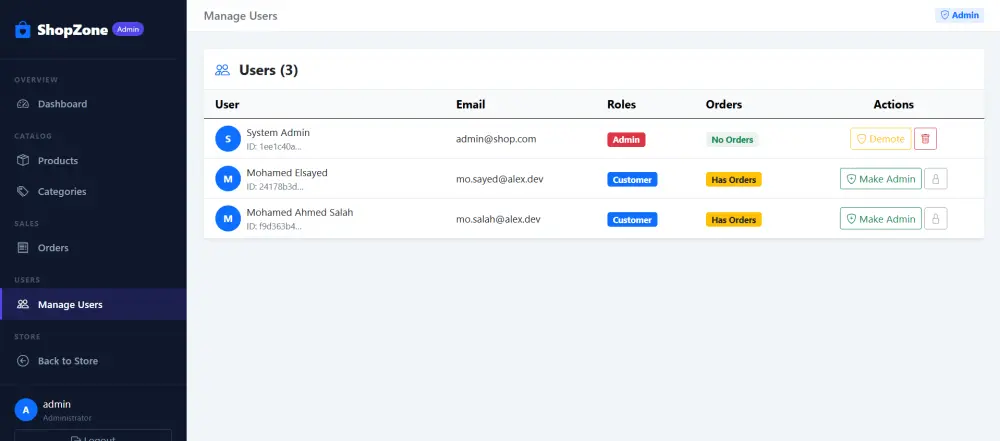Click the System Admin avatar circle
Image resolution: width=1000 pixels, height=441 pixels.
click(228, 138)
